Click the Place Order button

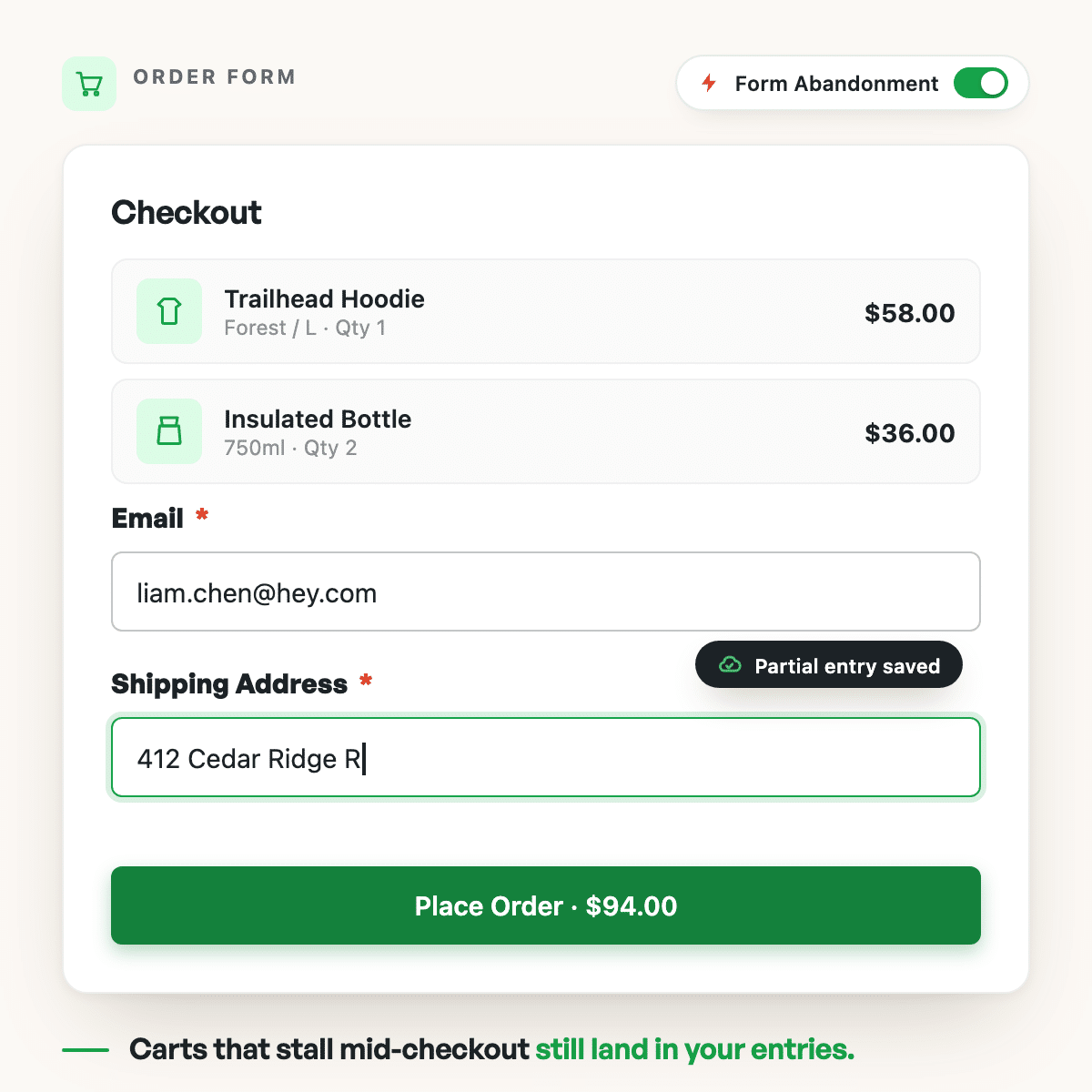click(x=546, y=905)
